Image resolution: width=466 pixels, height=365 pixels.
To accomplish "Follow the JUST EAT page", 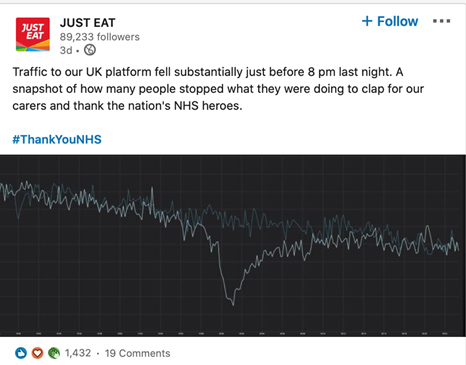I will pos(390,21).
